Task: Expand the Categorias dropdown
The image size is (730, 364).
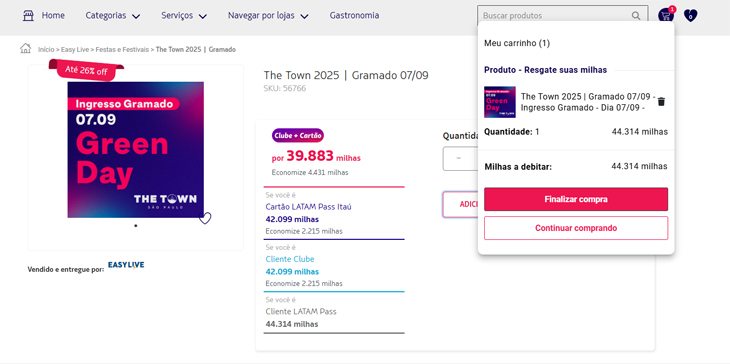Action: point(113,16)
